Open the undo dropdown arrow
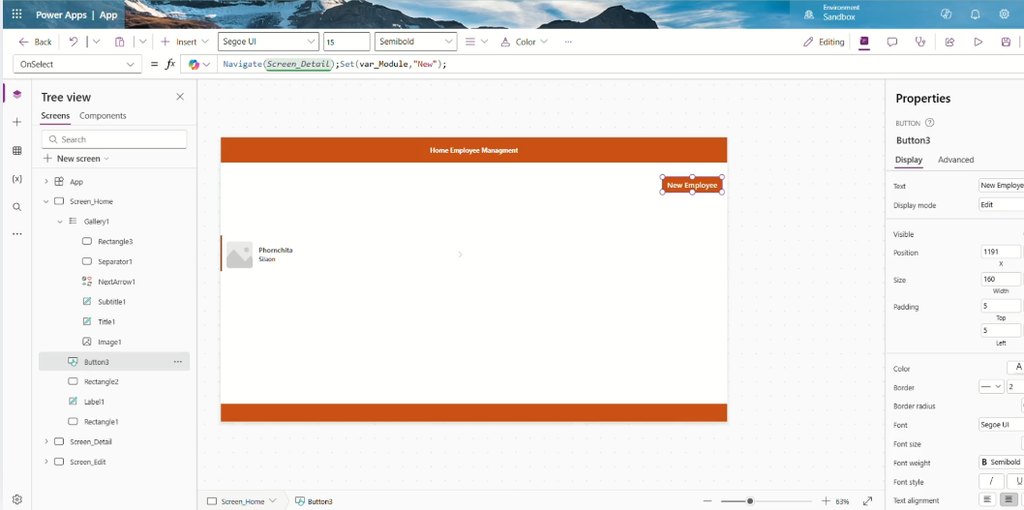 97,42
